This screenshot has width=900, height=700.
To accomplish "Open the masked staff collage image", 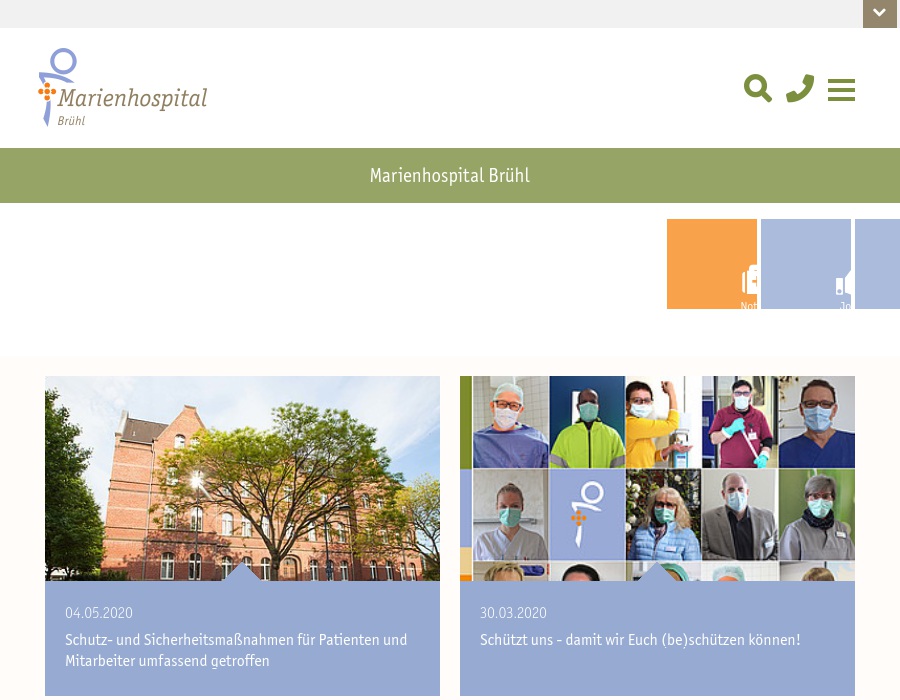I will coord(657,478).
